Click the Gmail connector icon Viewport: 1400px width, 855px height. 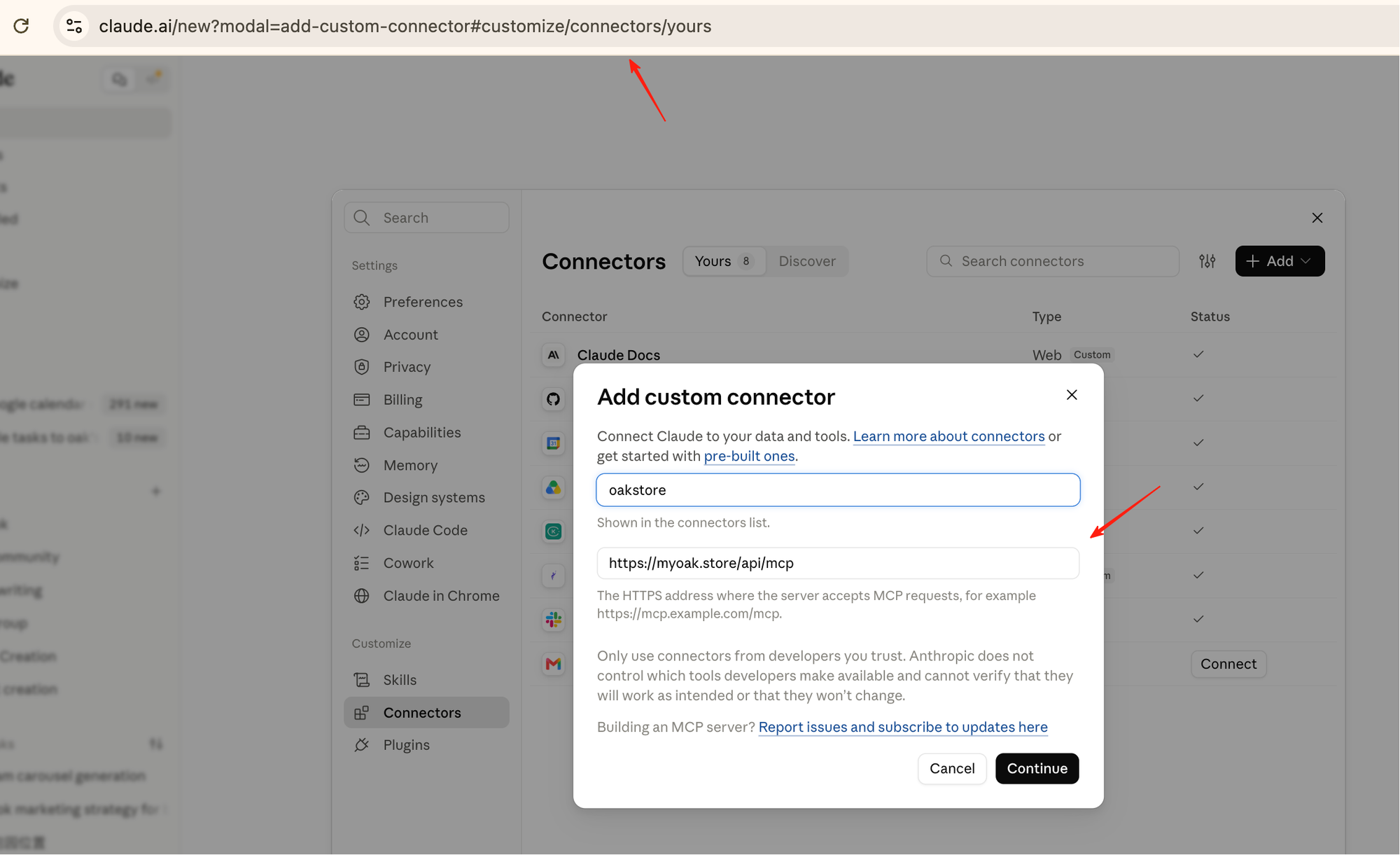pyautogui.click(x=553, y=664)
